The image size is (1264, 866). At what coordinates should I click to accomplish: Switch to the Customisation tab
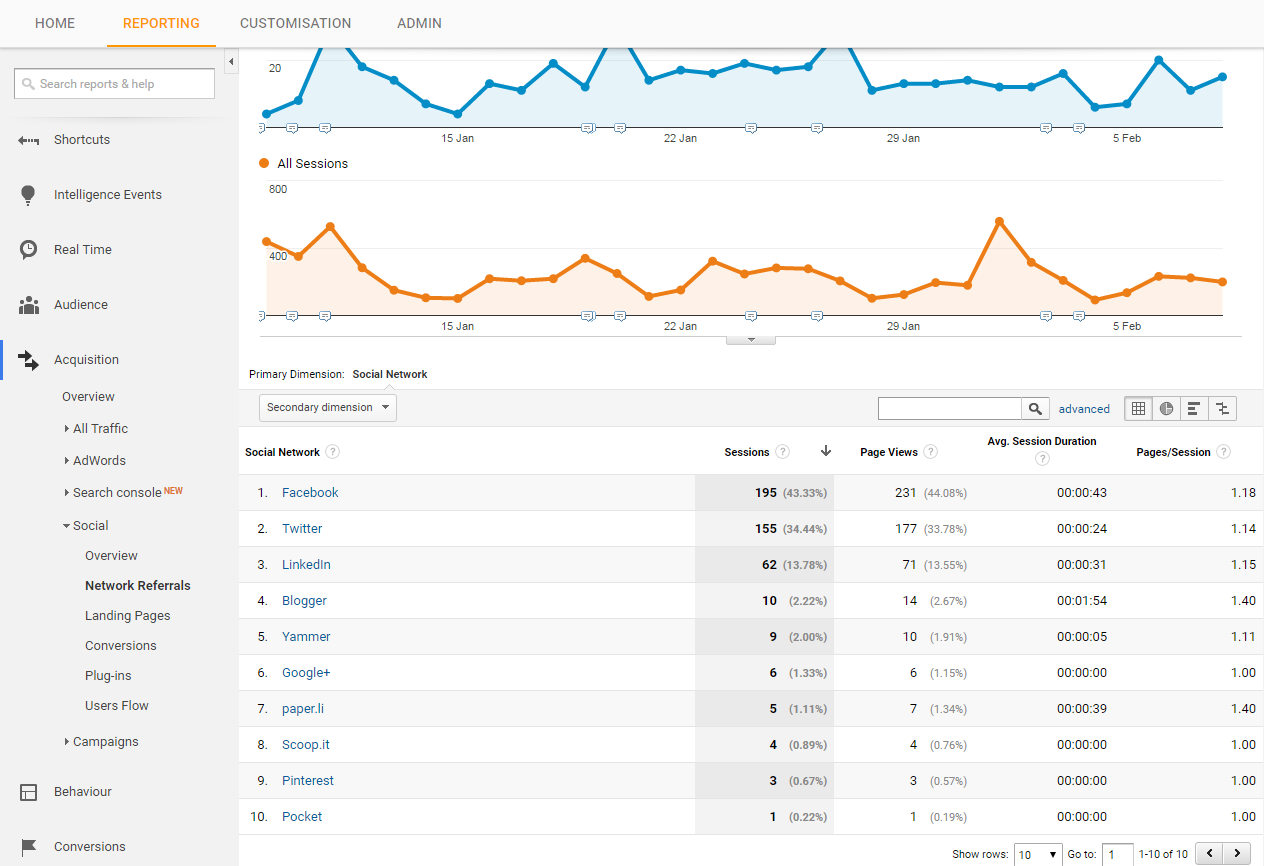click(296, 23)
